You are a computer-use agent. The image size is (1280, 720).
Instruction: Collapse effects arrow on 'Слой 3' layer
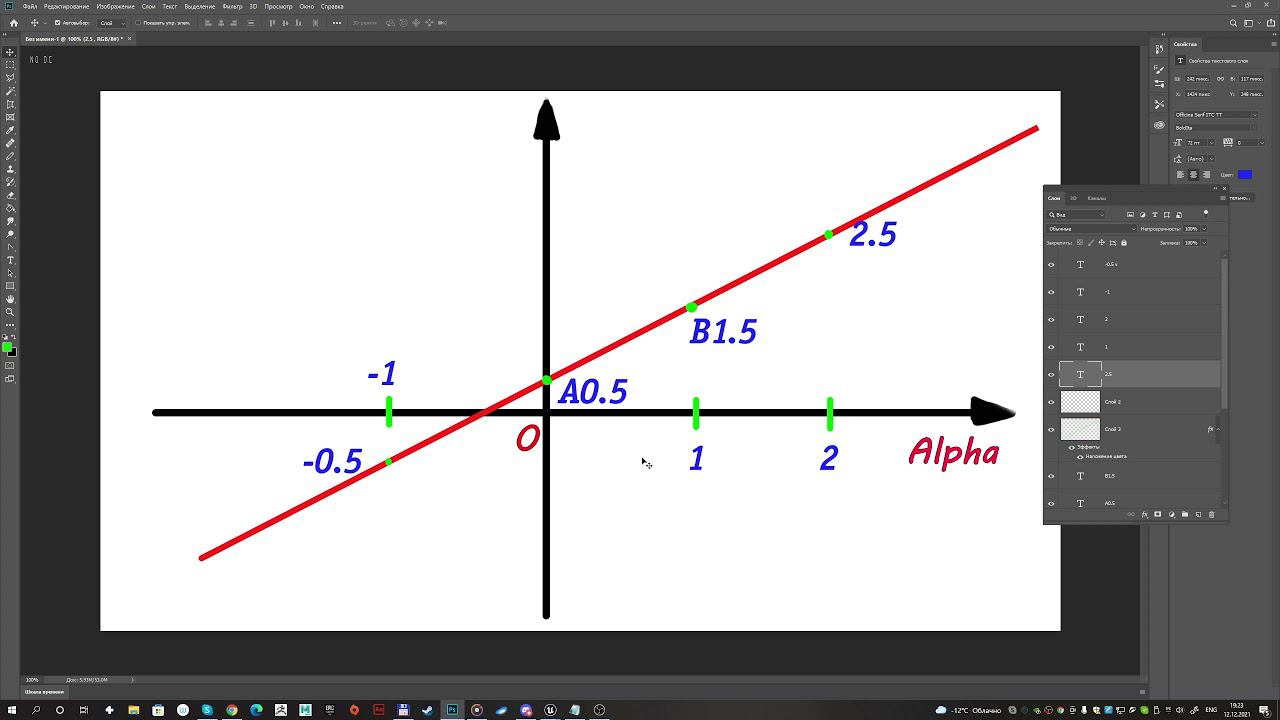pos(1218,429)
